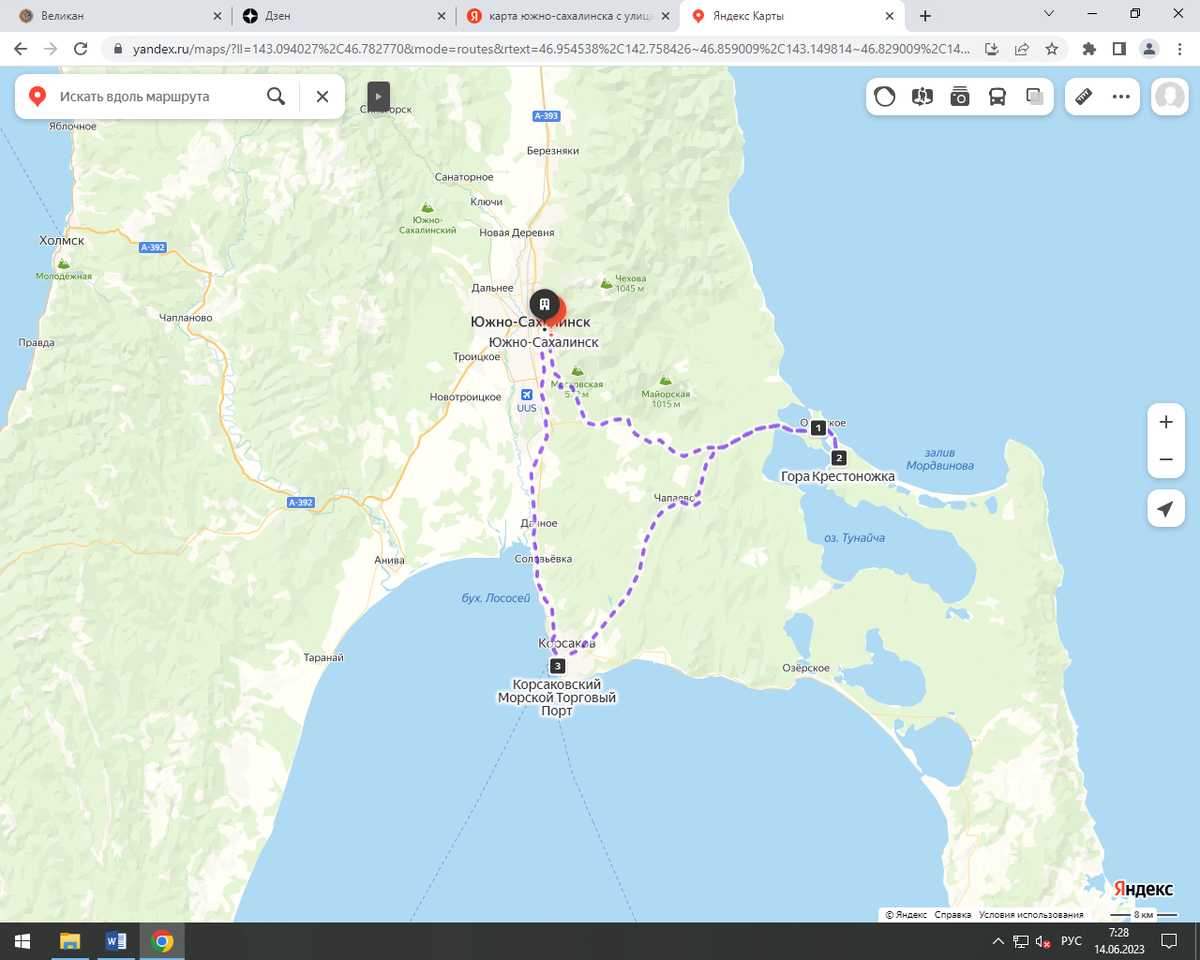Open Word from the taskbar
The height and width of the screenshot is (960, 1200).
(x=115, y=941)
